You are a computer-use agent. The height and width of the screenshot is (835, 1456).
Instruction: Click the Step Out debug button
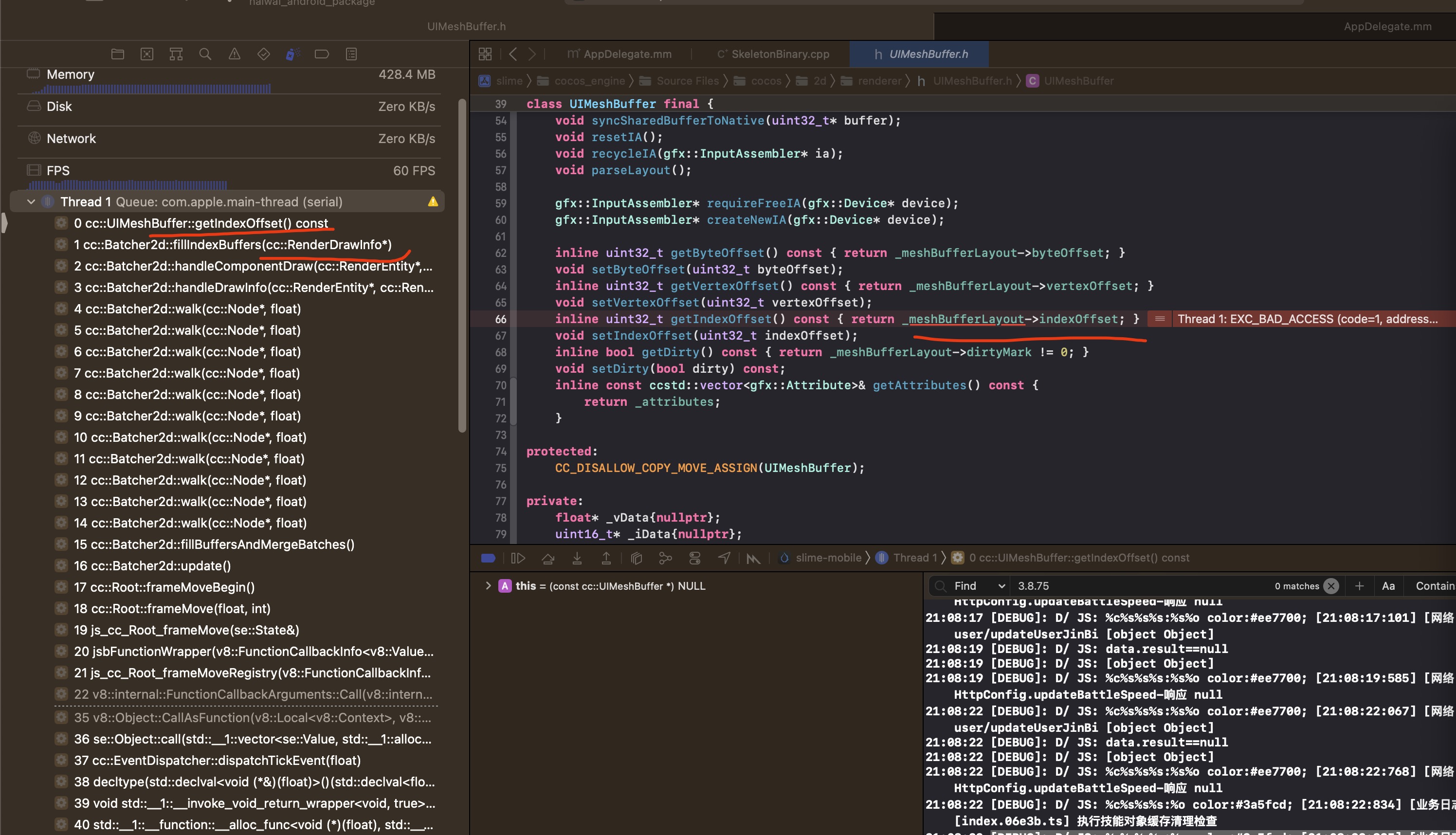click(606, 558)
